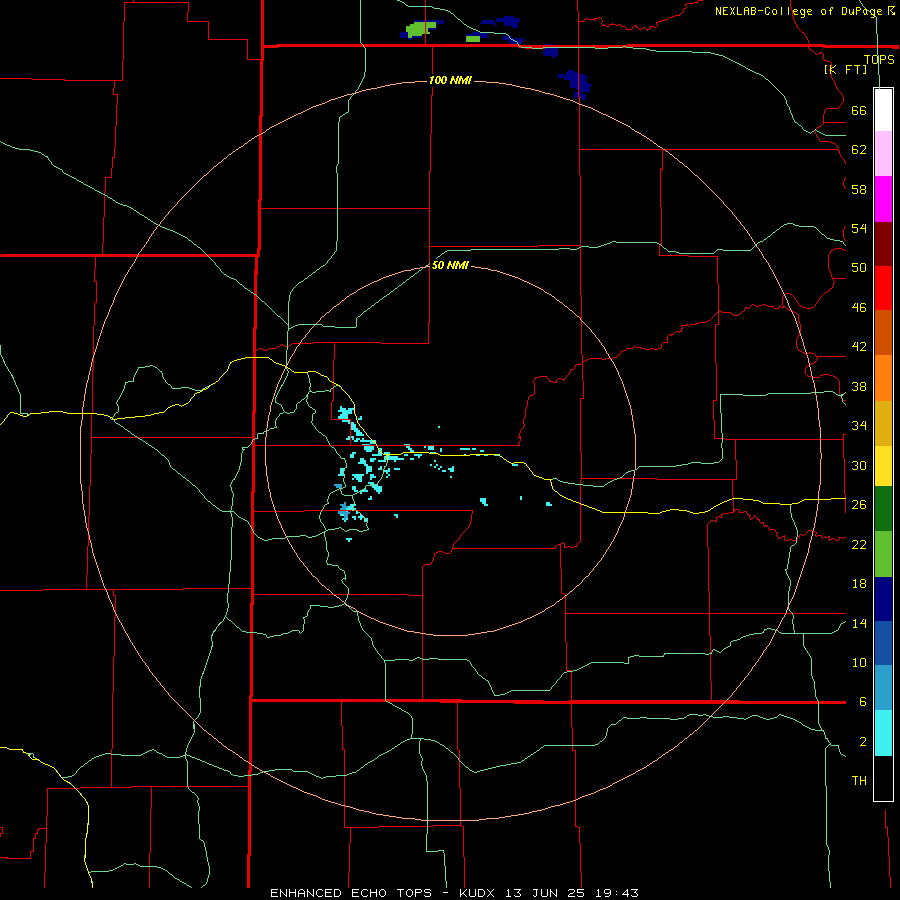Screen dimensions: 900x900
Task: Click the Enhanced Echo Tops KUDX caption
Action: (454, 893)
